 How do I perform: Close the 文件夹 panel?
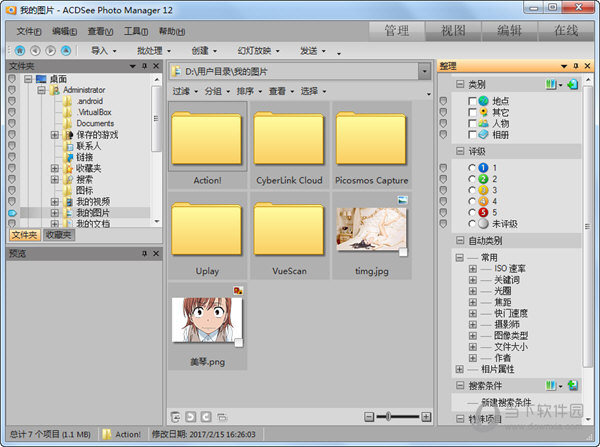click(156, 66)
